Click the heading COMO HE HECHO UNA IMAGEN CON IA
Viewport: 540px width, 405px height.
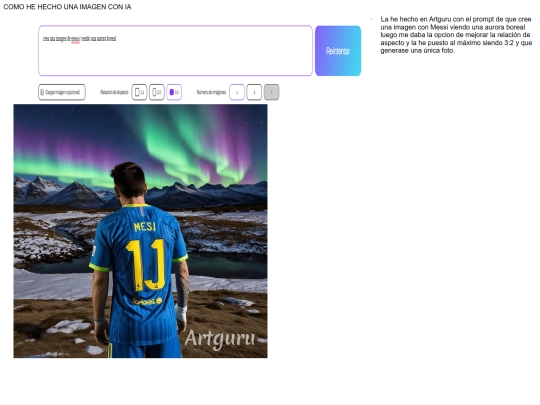coord(67,7)
